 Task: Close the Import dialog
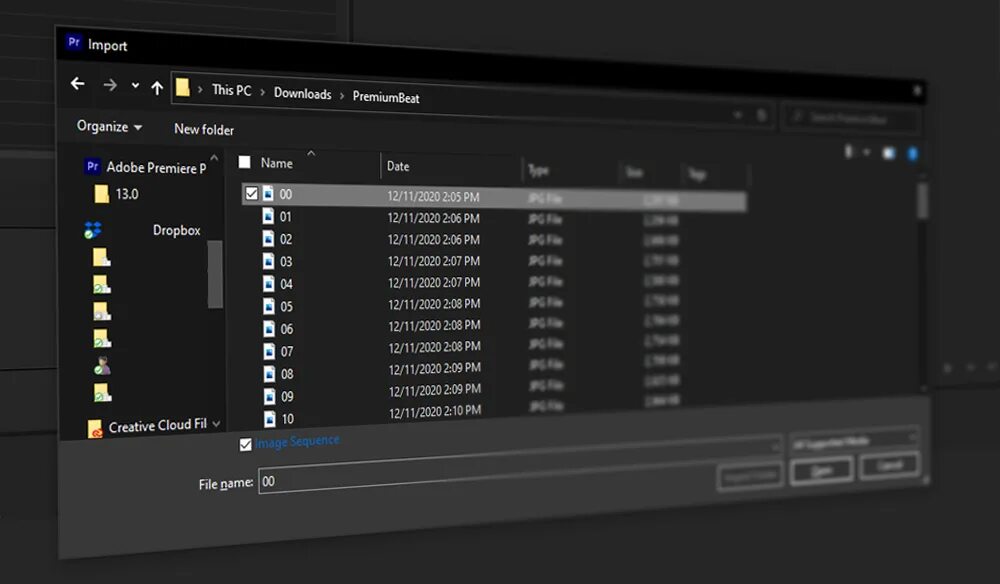(917, 91)
